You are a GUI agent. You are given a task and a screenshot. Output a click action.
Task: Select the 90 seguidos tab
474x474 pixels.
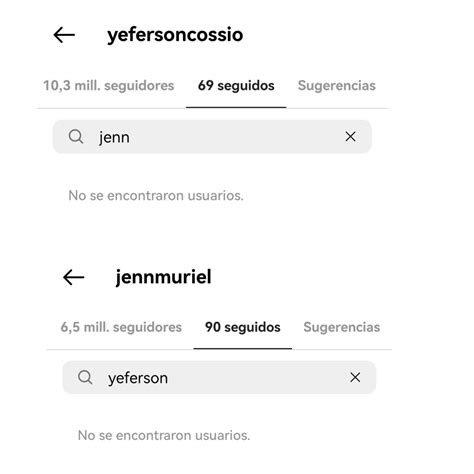point(243,327)
